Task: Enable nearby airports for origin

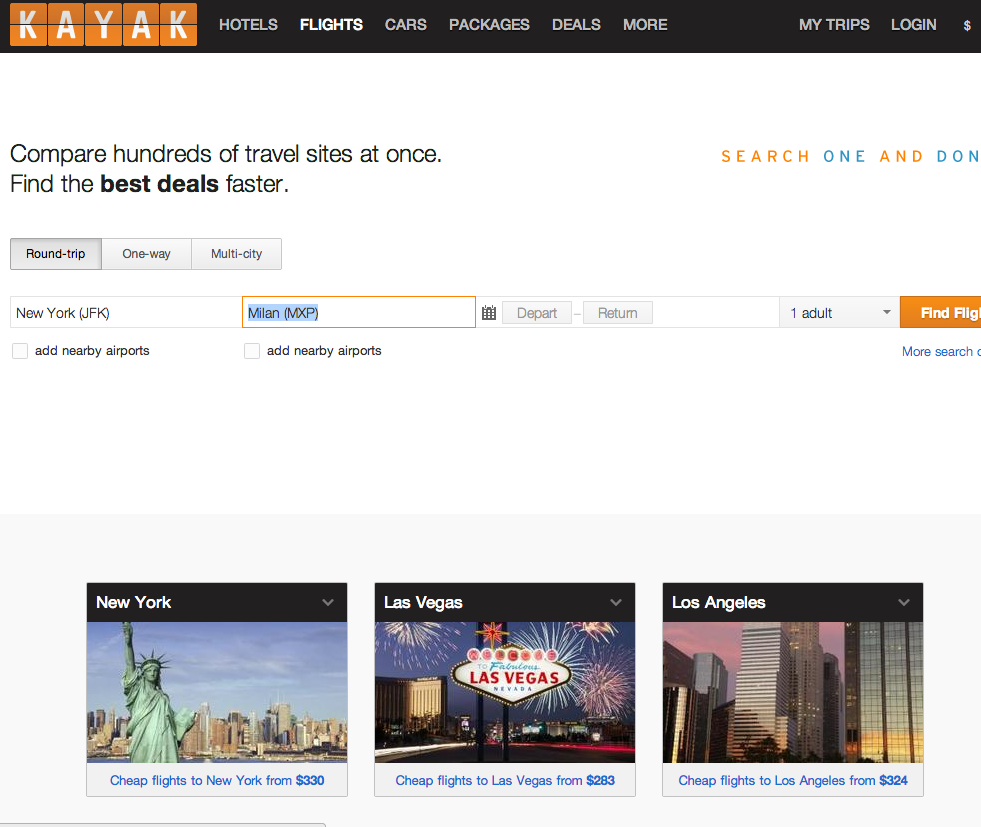Action: (x=20, y=351)
